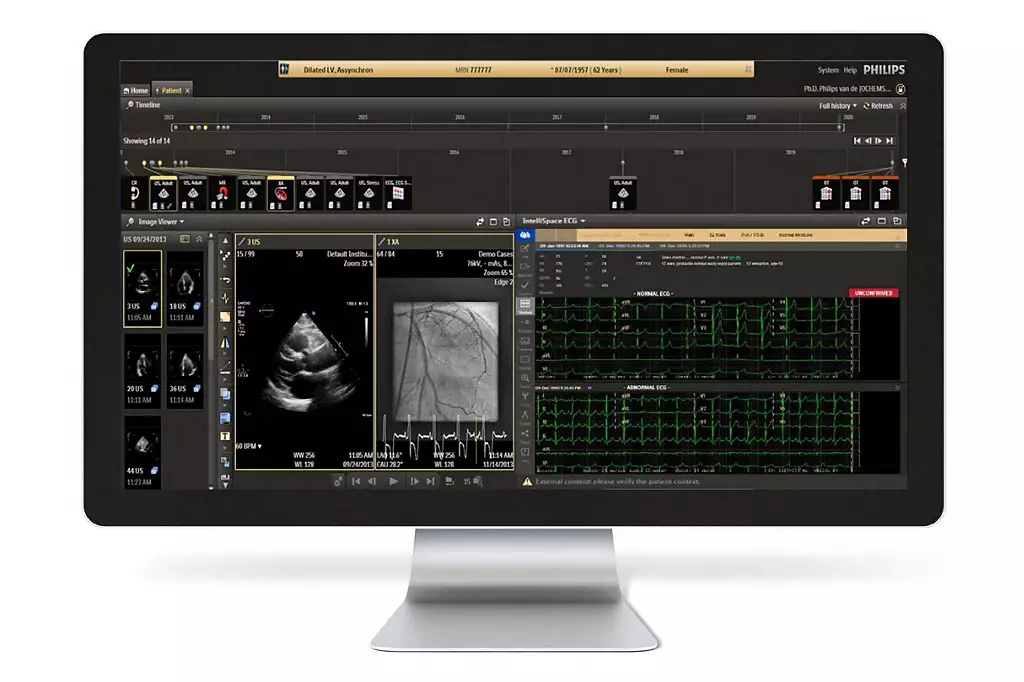Toggle the user lock icon beside username
Image resolution: width=1024 pixels, height=682 pixels.
(900, 89)
